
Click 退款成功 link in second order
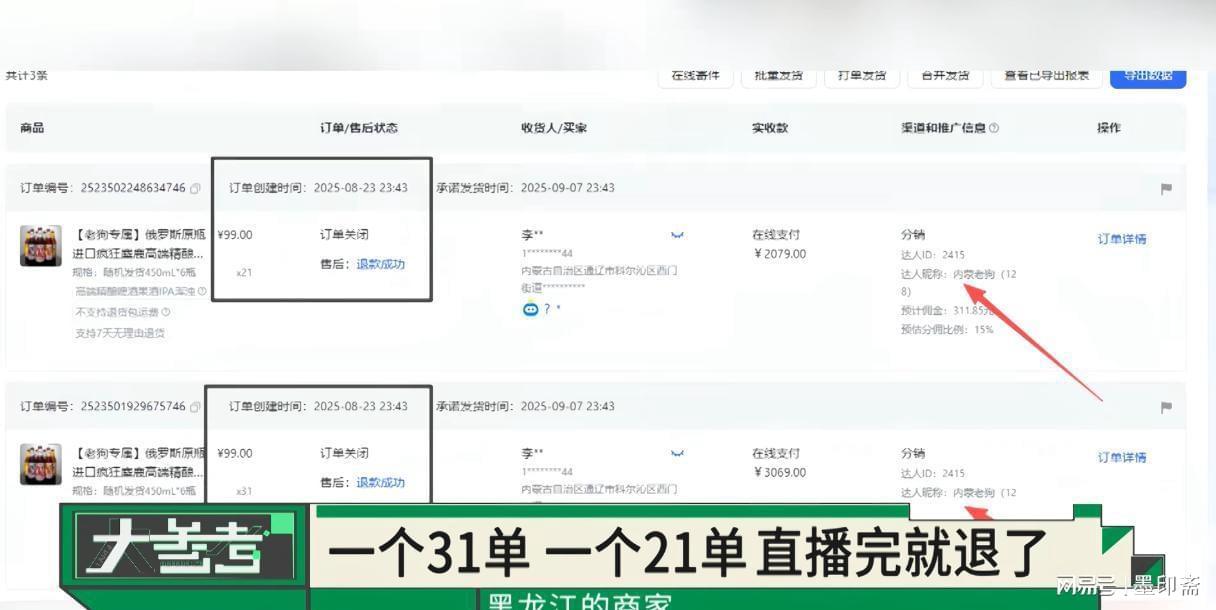[380, 482]
